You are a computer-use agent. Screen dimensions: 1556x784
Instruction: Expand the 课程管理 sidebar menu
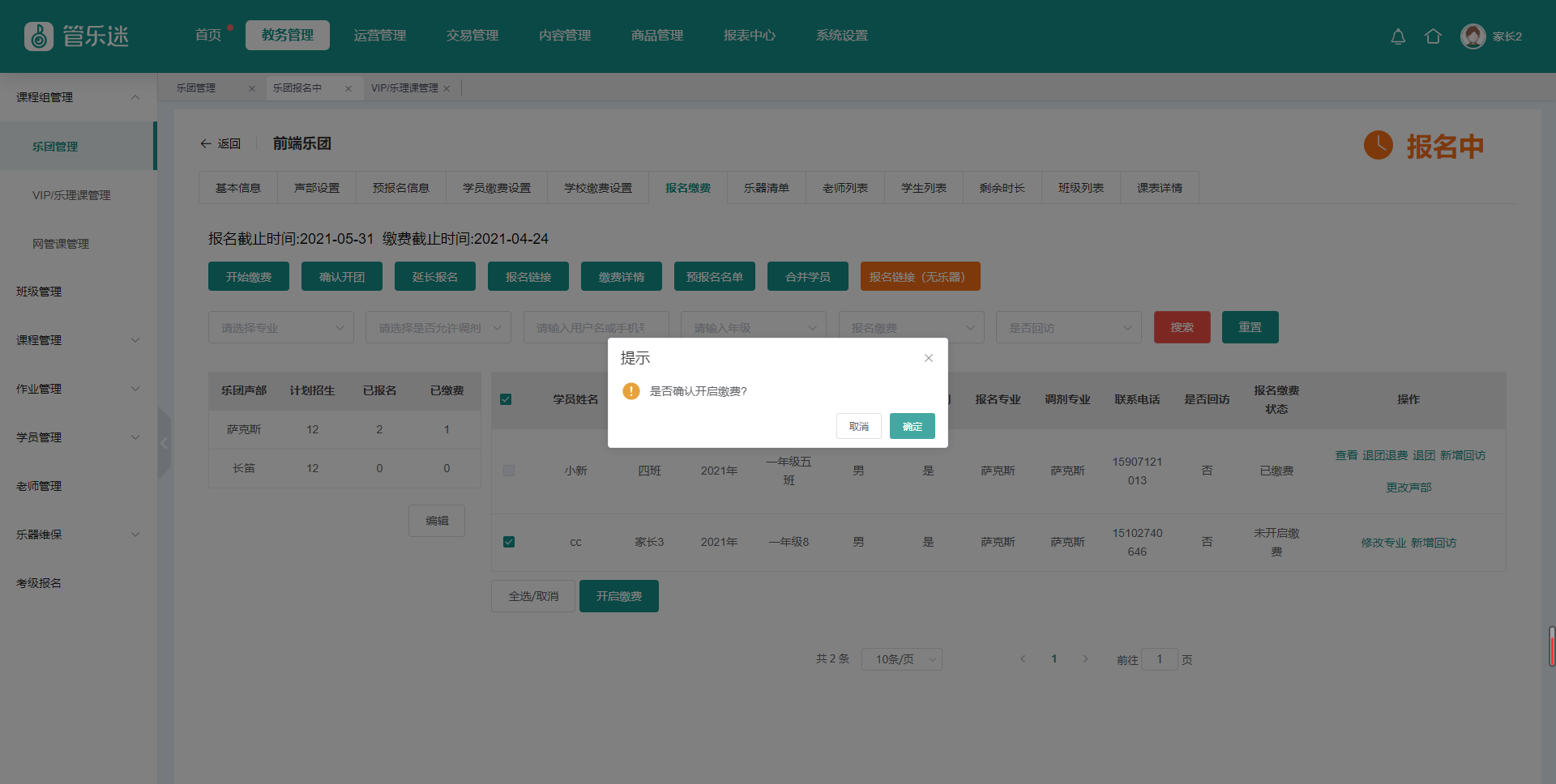78,340
